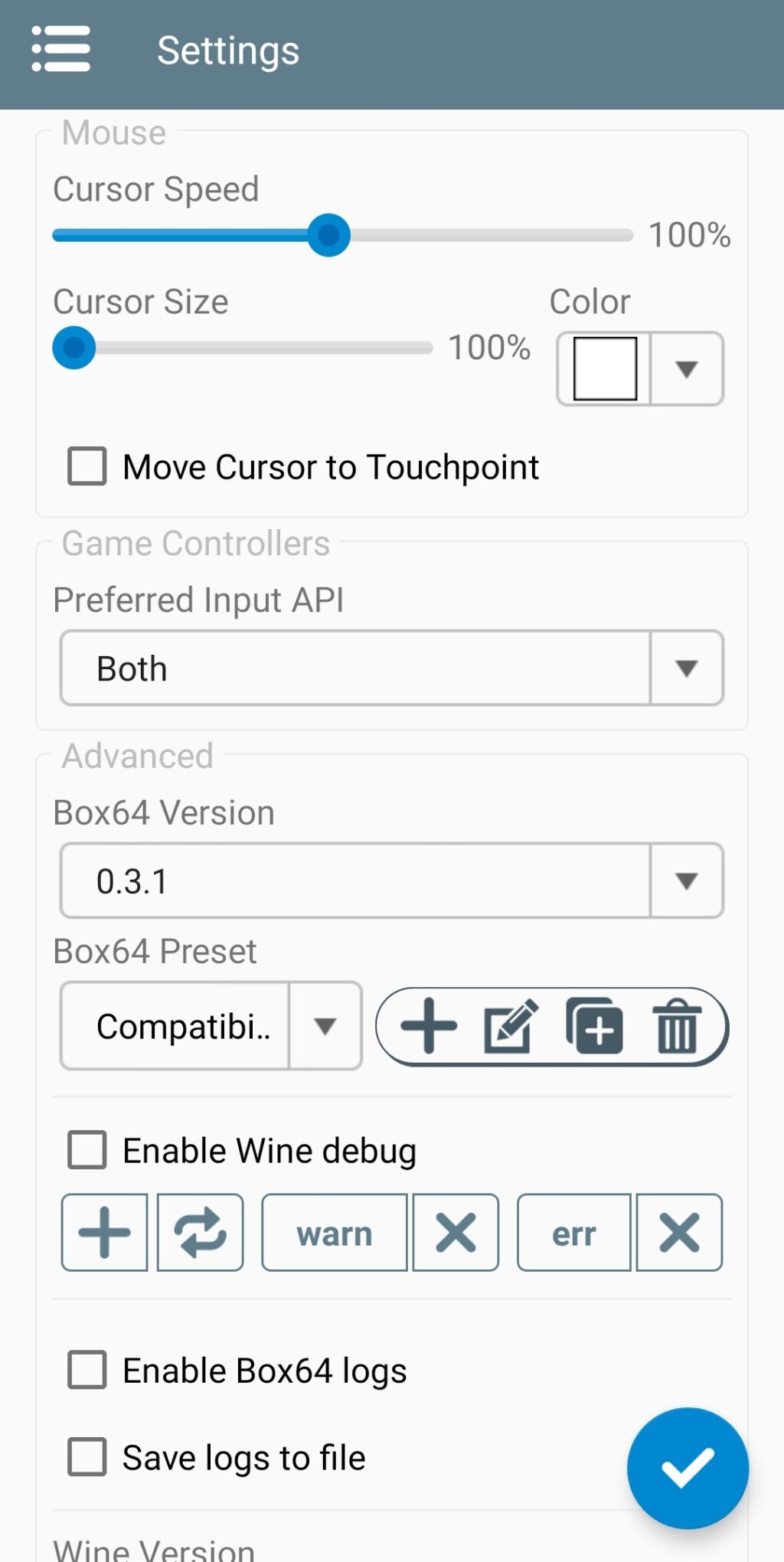Turn on Enable Box64 logs
The height and width of the screenshot is (1562, 784).
87,1370
